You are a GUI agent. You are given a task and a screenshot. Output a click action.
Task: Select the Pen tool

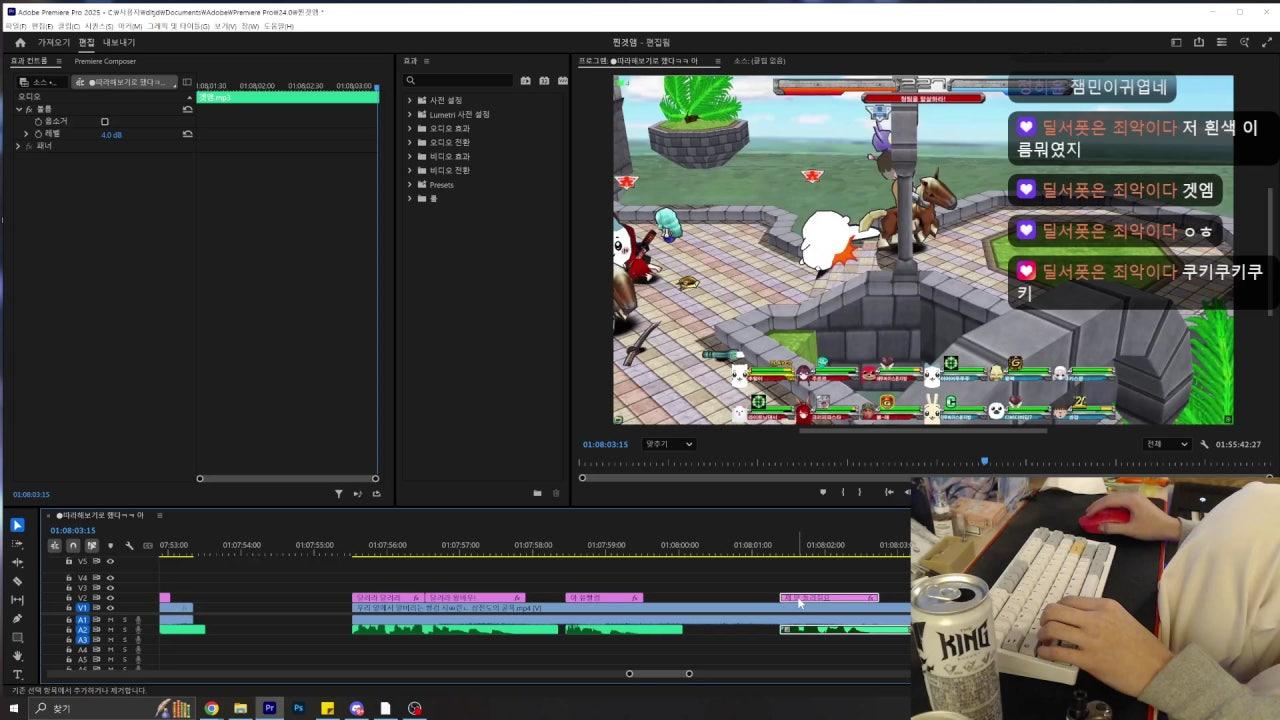pyautogui.click(x=17, y=618)
